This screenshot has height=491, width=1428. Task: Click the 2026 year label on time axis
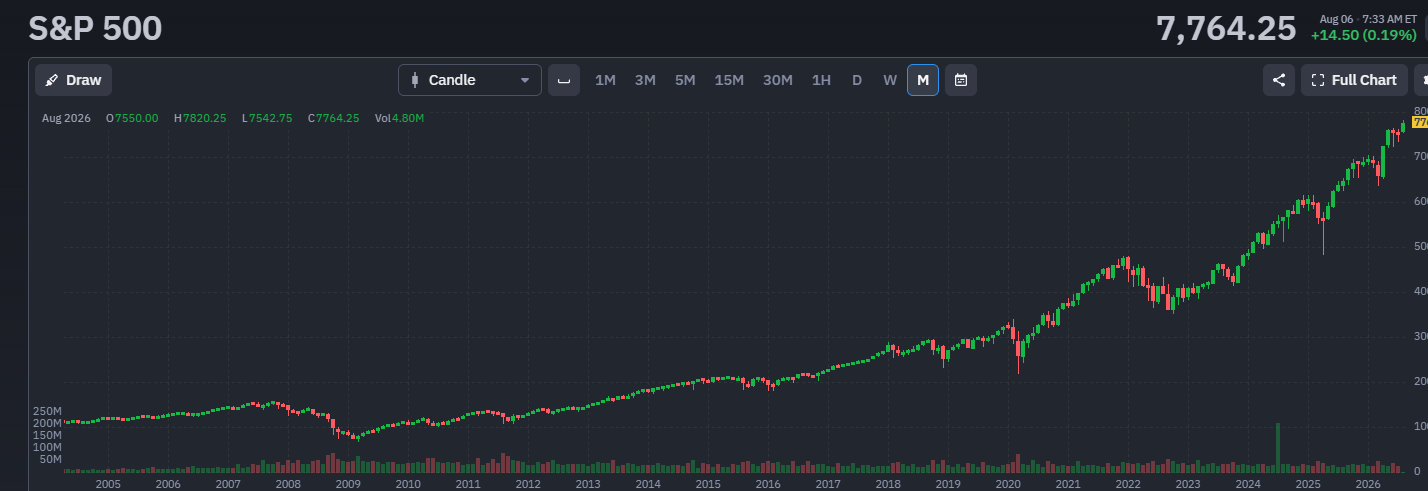[x=1368, y=484]
